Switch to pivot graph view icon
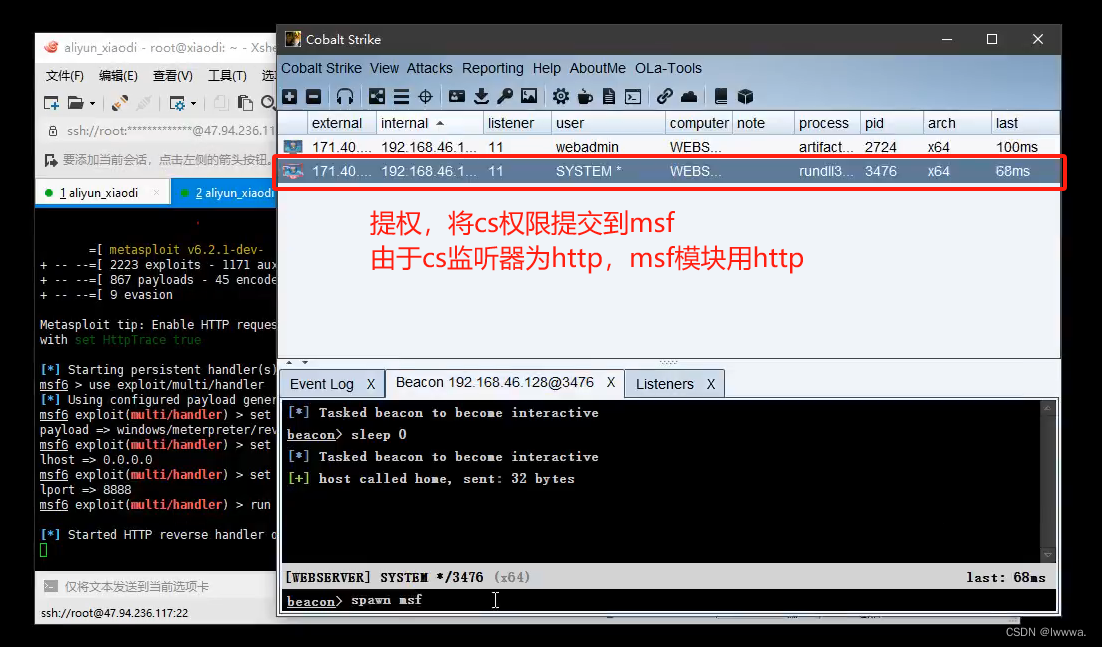1102x647 pixels. pos(377,96)
